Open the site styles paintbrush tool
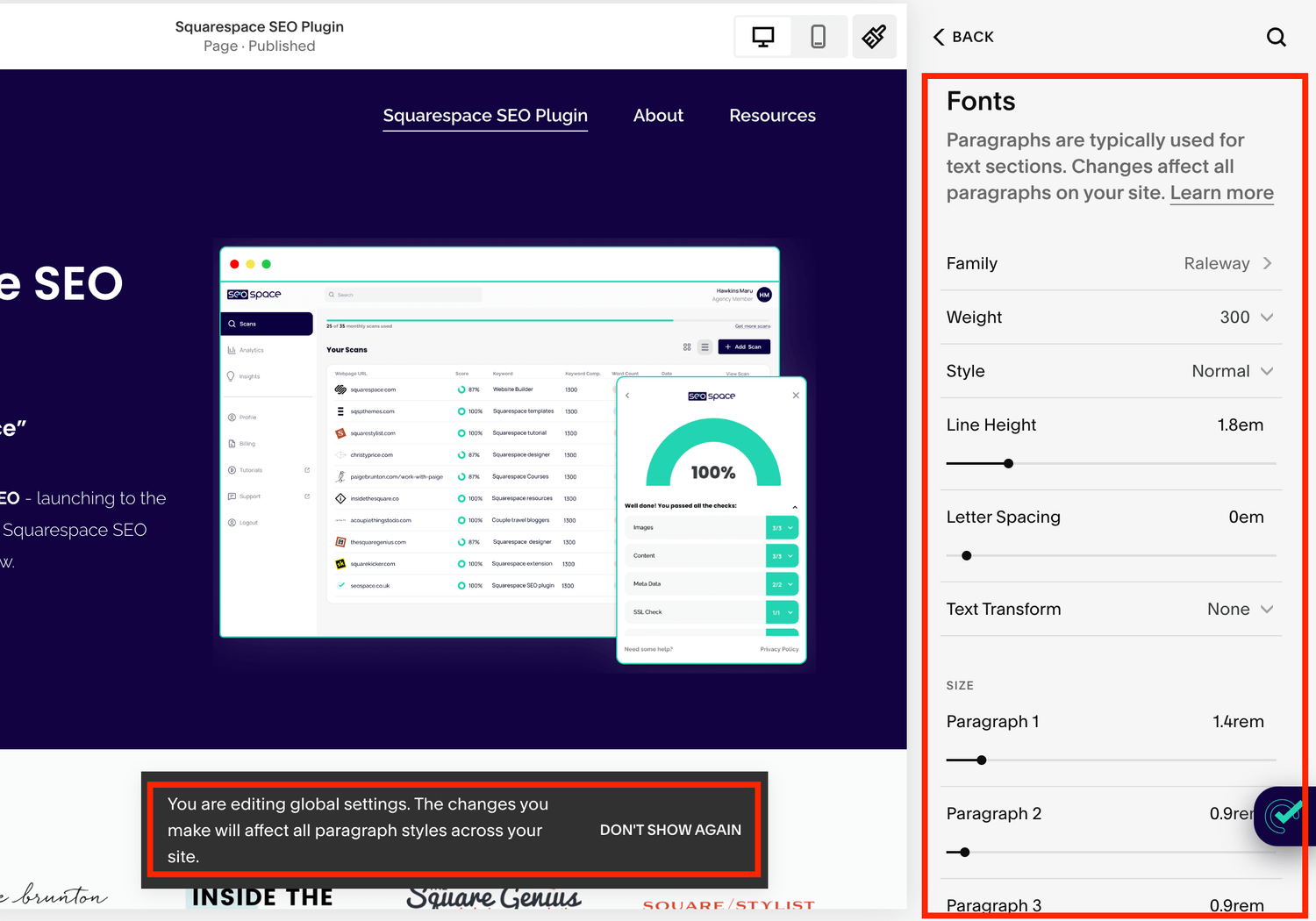 874,36
